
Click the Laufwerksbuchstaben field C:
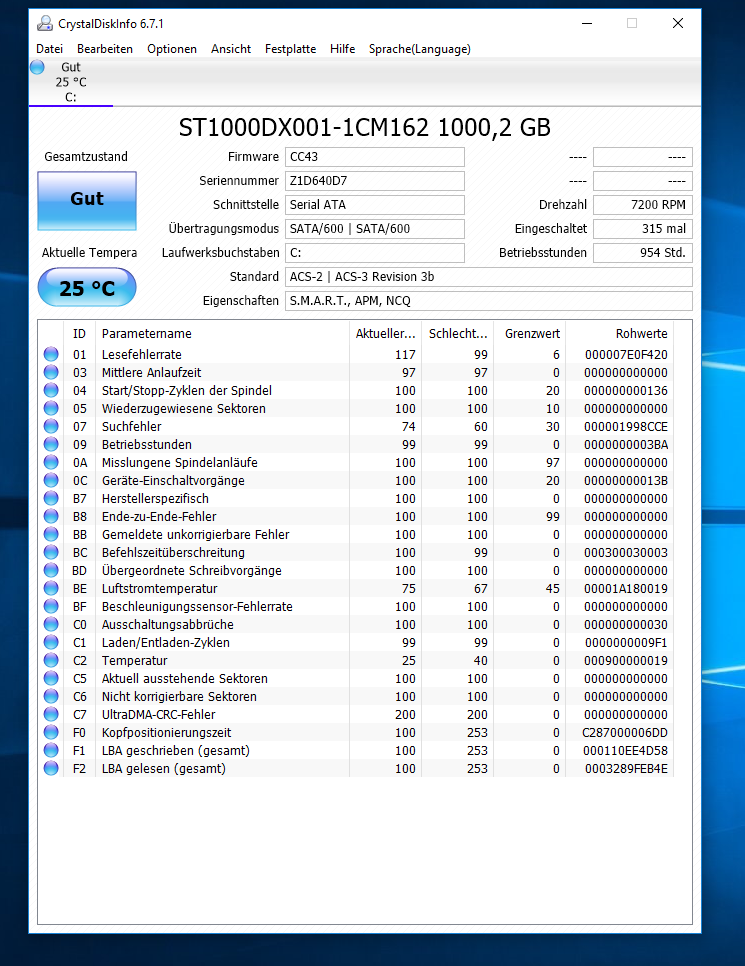click(x=375, y=253)
